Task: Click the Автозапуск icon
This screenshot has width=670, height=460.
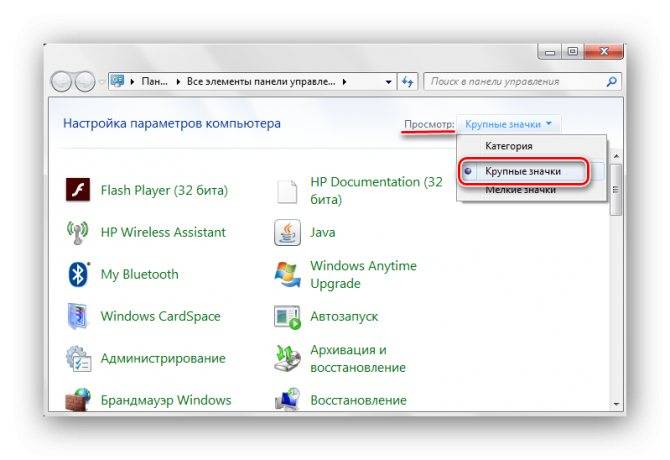Action: 287,317
